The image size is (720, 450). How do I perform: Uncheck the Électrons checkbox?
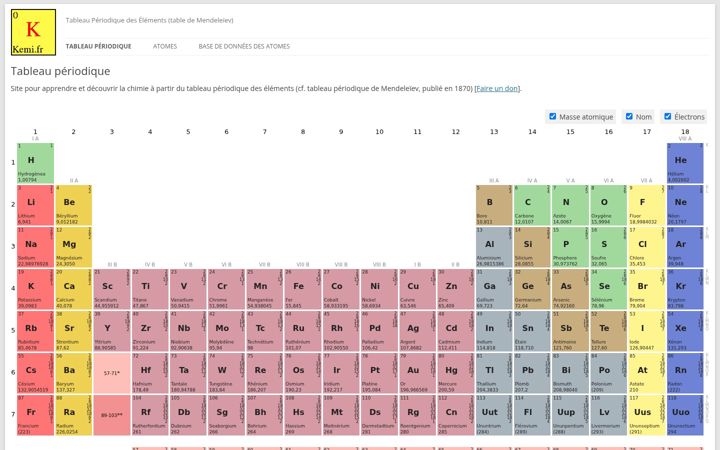(668, 117)
